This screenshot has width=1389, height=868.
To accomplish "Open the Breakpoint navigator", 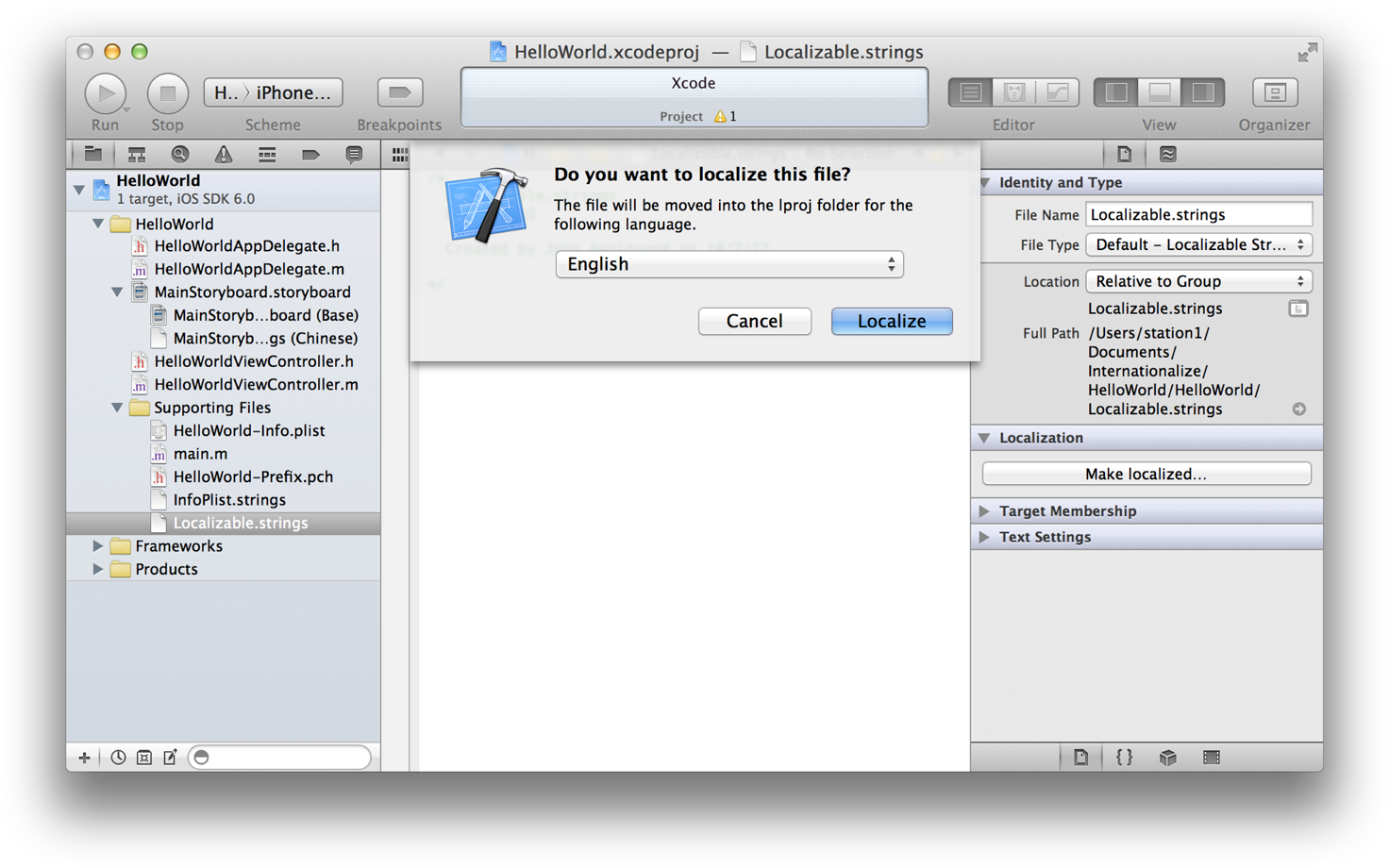I will (310, 154).
